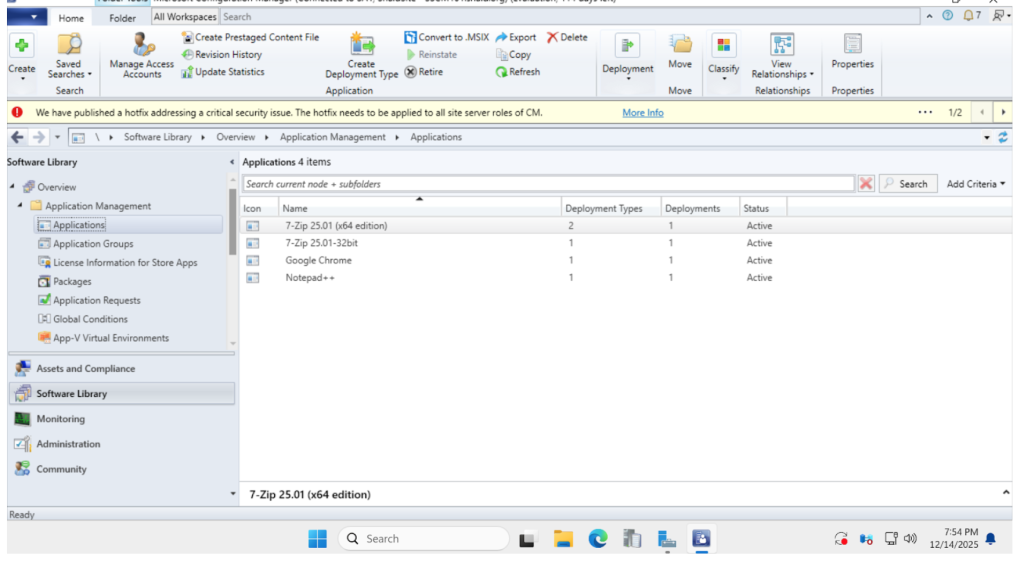
Task: Click the Convert to .MSIX icon
Action: click(x=410, y=37)
